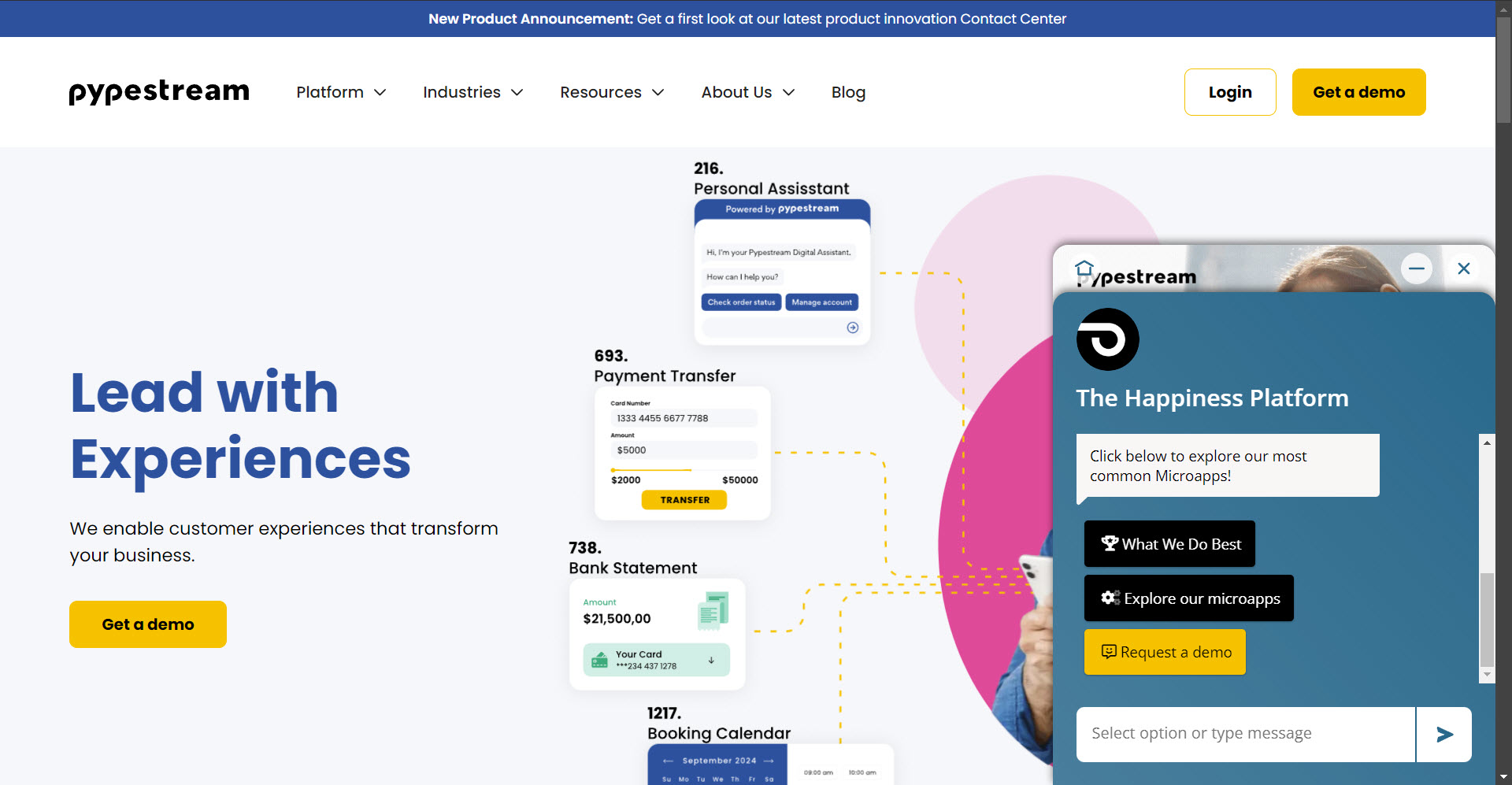1512x785 pixels.
Task: Expand the Industries dropdown menu
Action: click(x=472, y=92)
